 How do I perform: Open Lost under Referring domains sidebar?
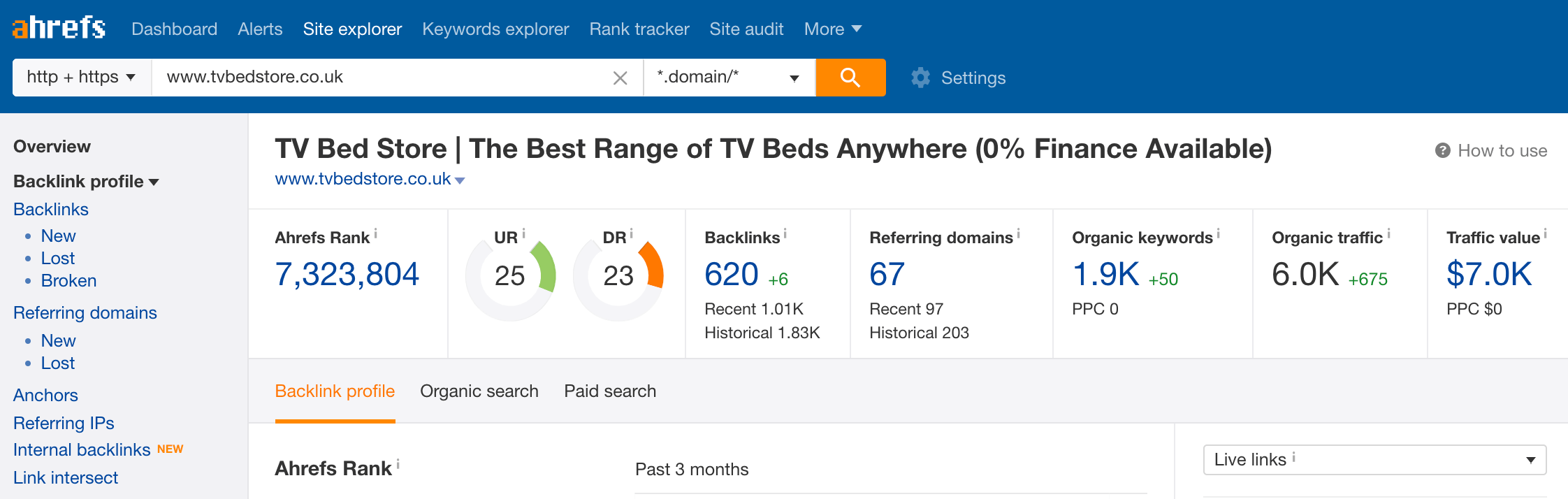(x=57, y=363)
